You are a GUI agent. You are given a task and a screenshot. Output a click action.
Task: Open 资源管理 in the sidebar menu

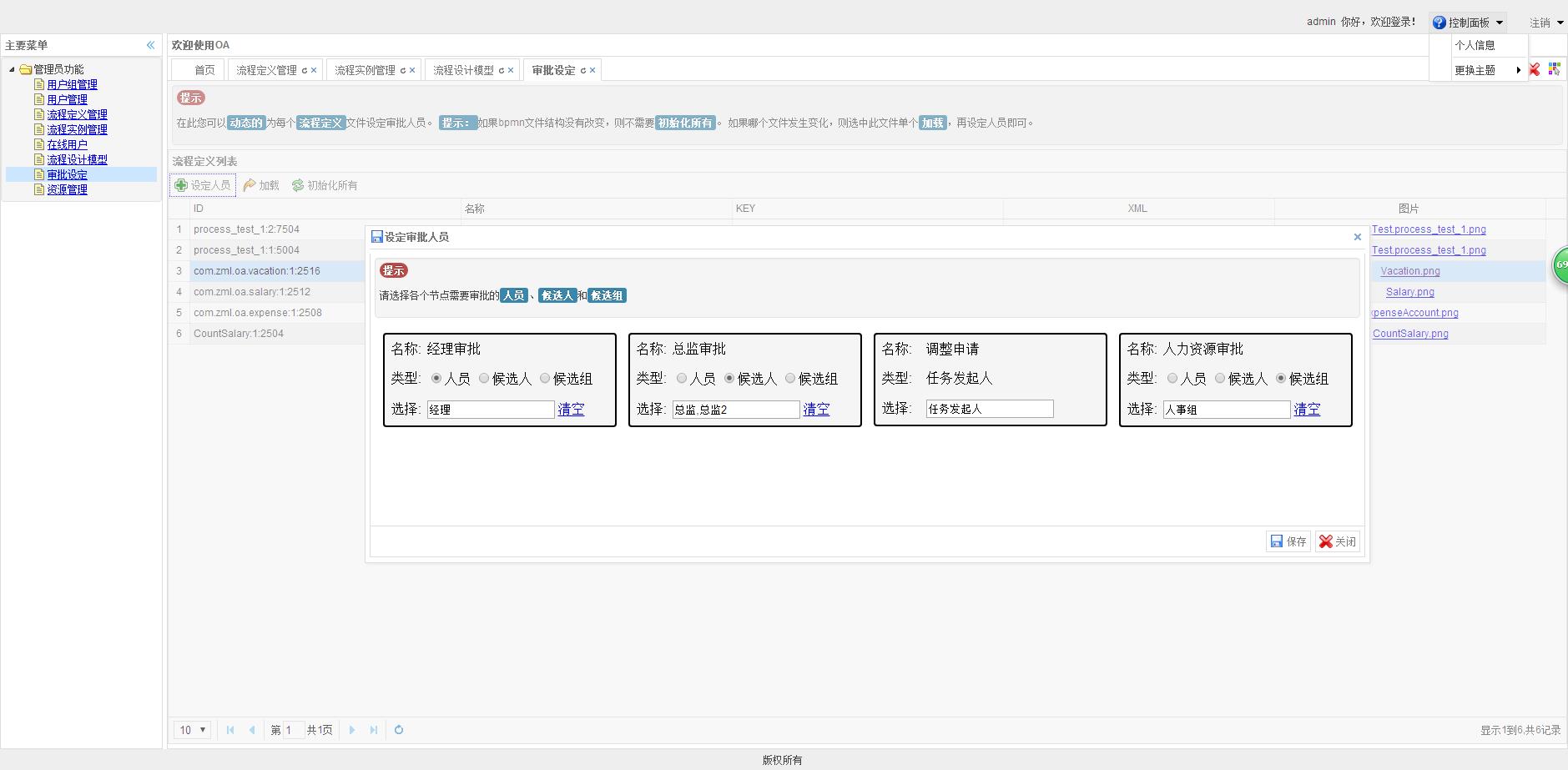(x=67, y=189)
